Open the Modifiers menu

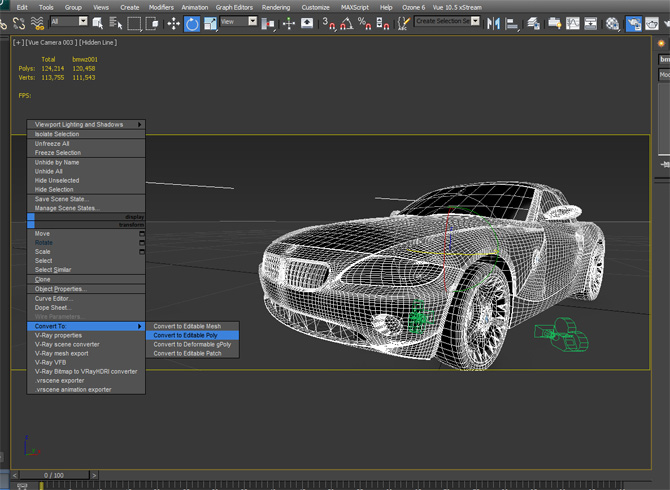[x=160, y=7]
